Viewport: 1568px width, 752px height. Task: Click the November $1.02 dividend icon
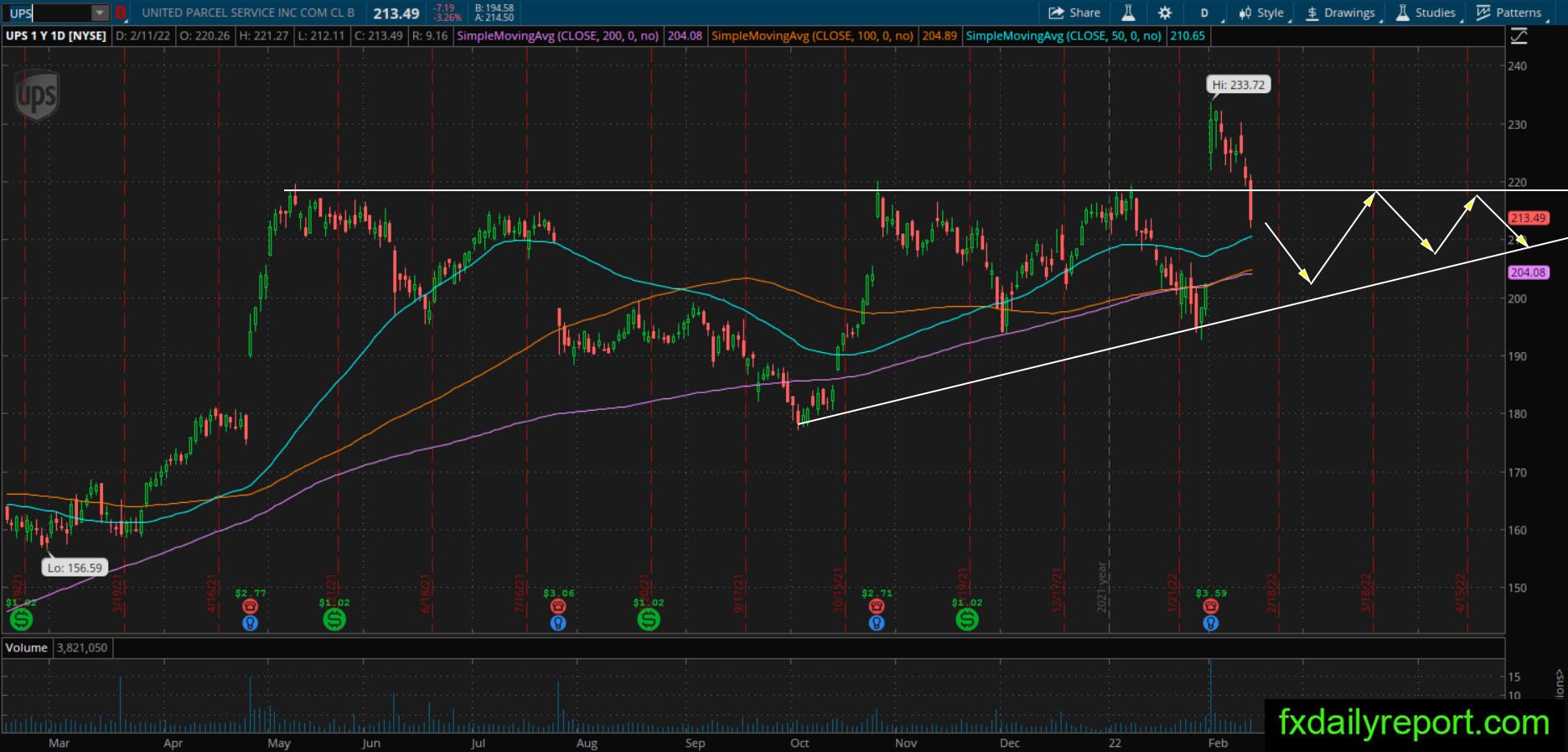pyautogui.click(x=967, y=620)
